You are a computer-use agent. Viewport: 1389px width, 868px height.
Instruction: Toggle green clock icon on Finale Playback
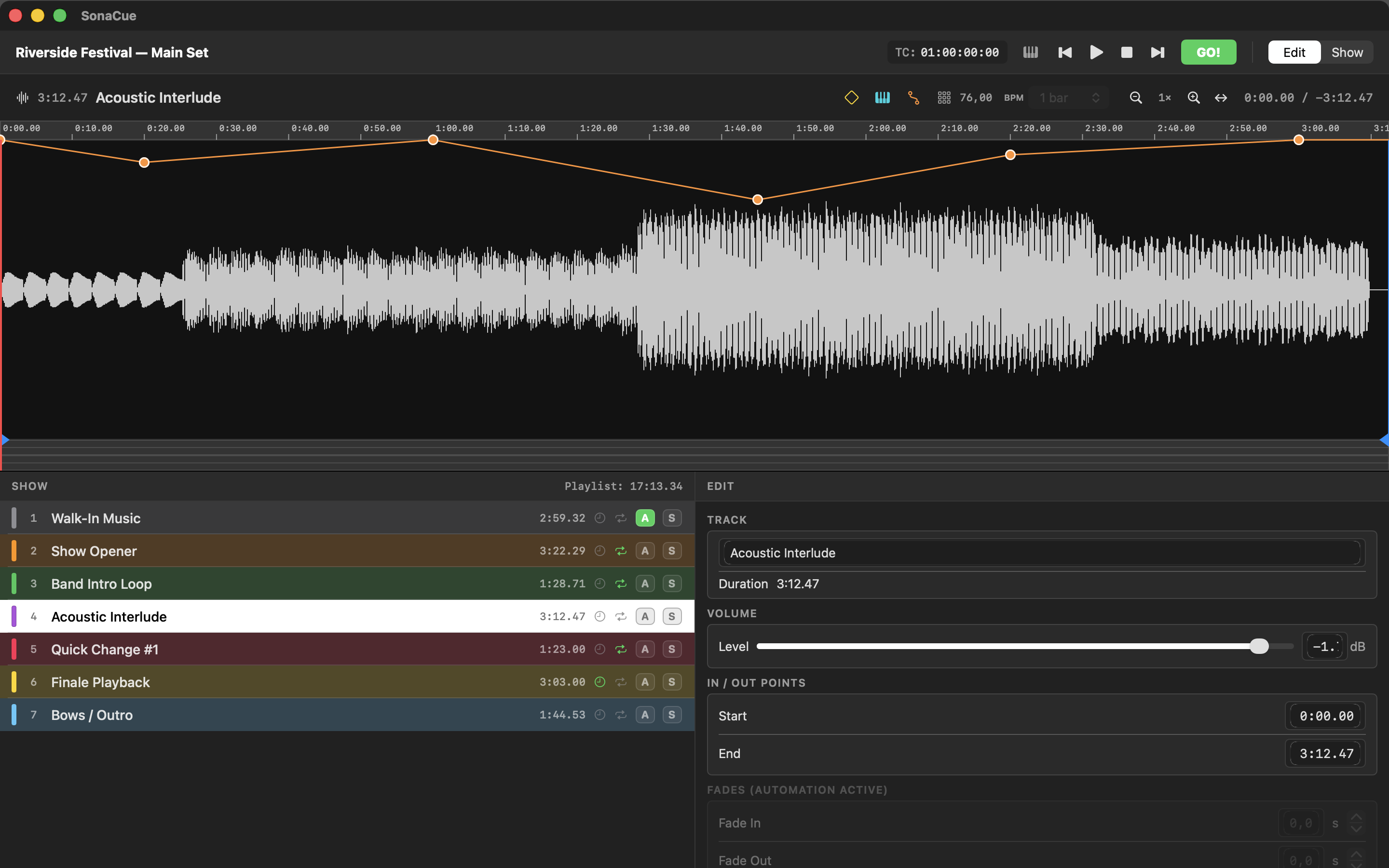pyautogui.click(x=600, y=682)
